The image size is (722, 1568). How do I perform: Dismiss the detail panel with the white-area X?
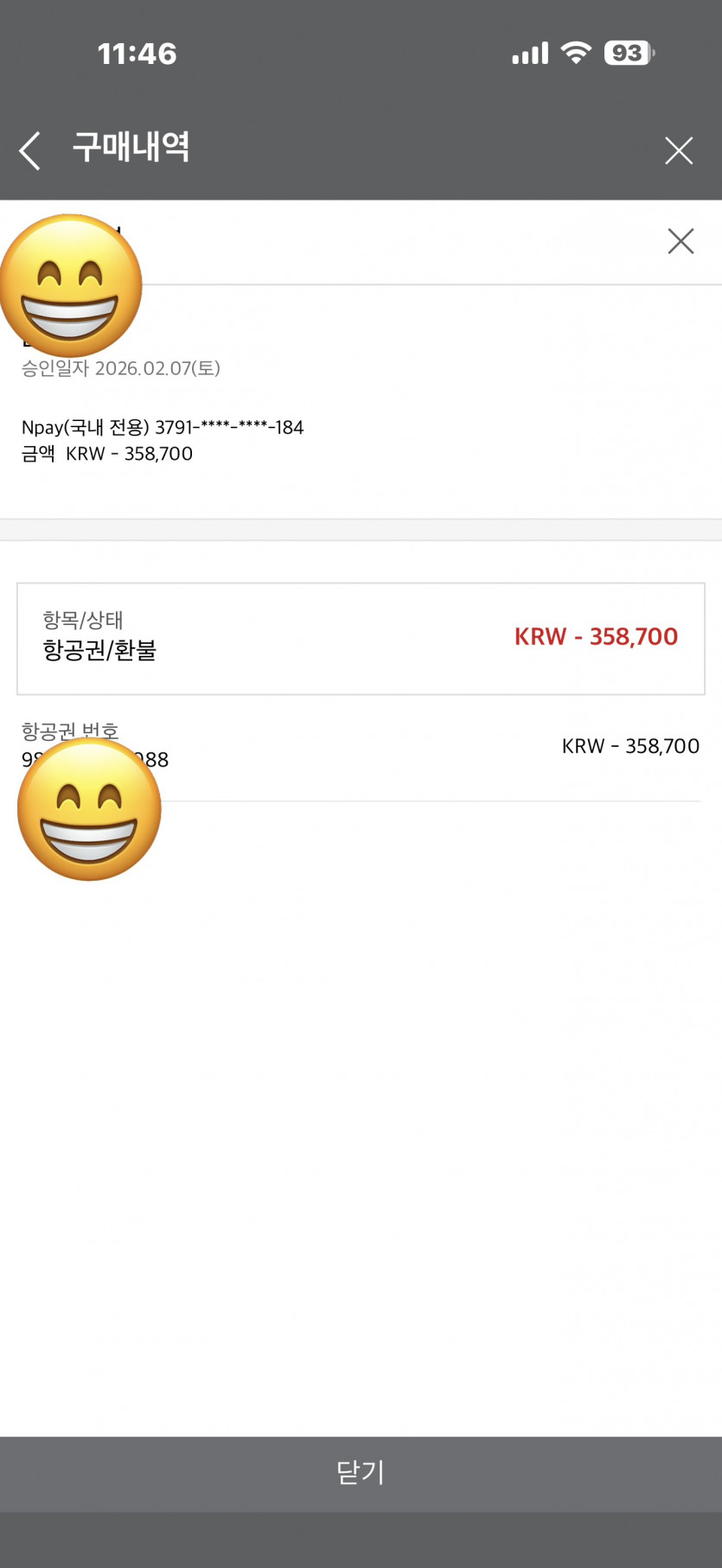coord(680,241)
